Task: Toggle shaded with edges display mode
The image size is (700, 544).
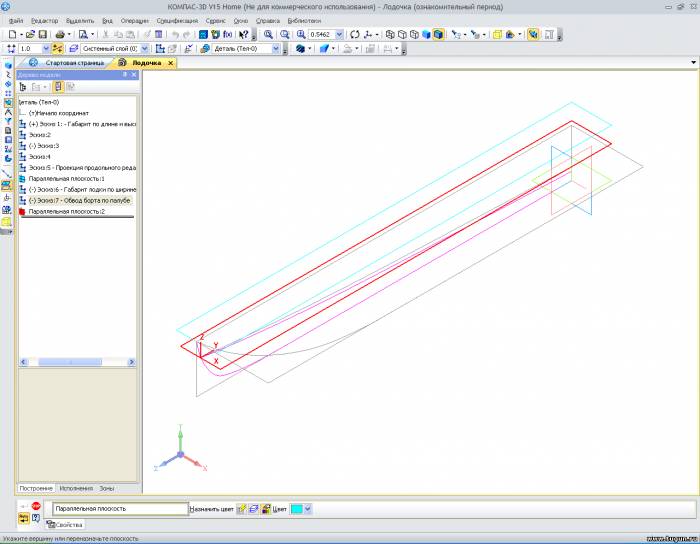Action: coord(438,34)
